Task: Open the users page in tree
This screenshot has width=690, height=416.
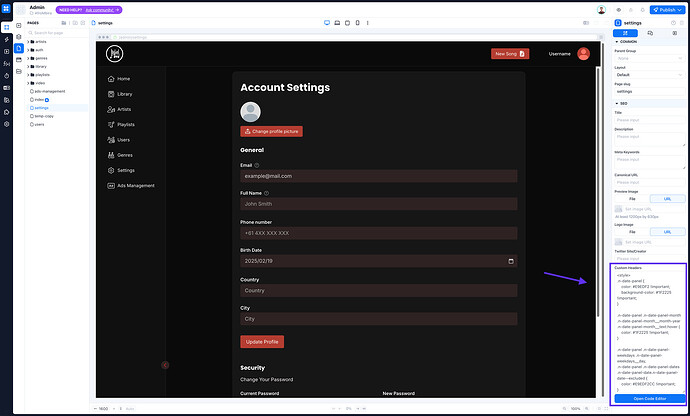Action: [37, 125]
